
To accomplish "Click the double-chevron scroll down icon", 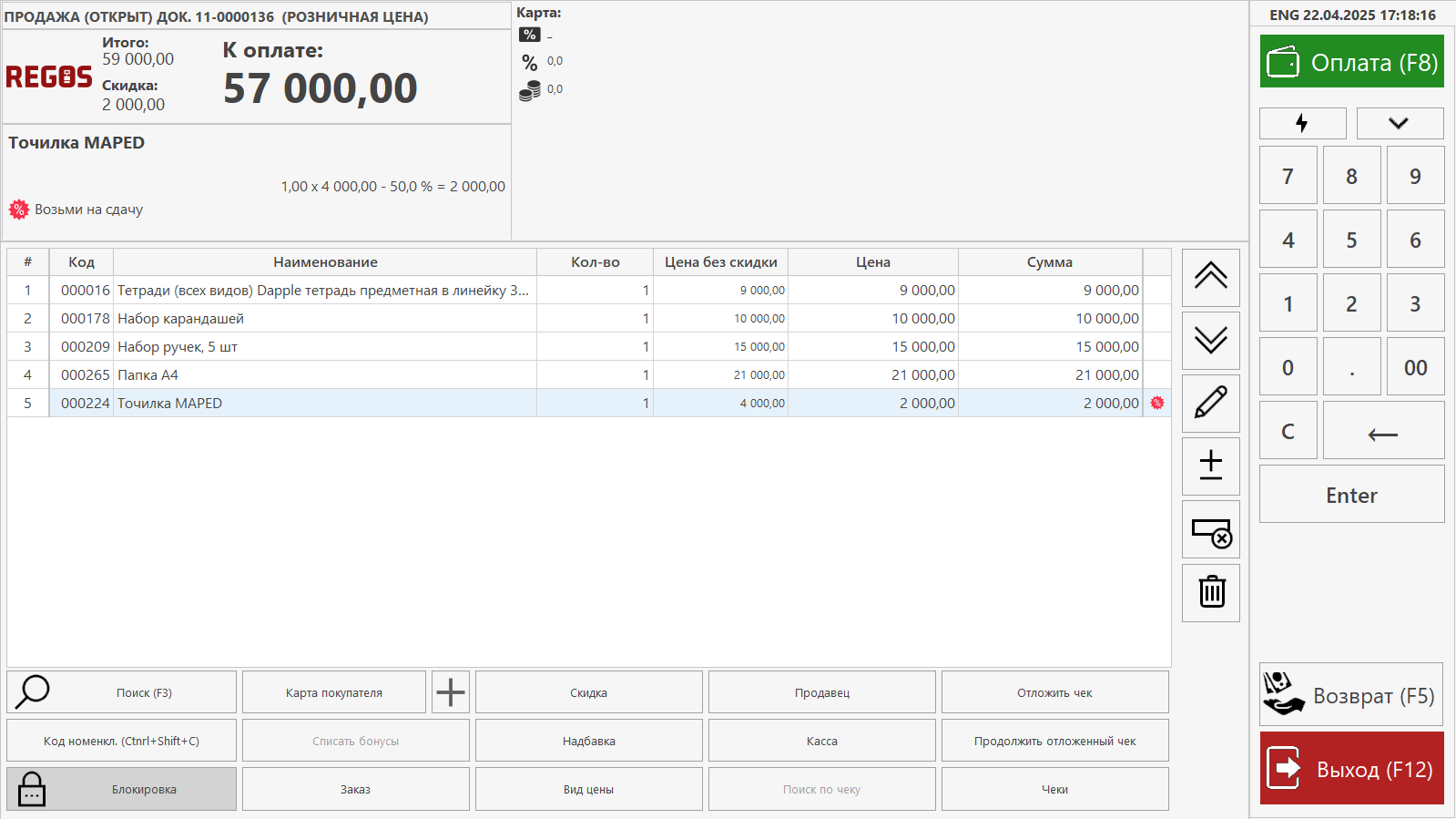I will point(1210,340).
